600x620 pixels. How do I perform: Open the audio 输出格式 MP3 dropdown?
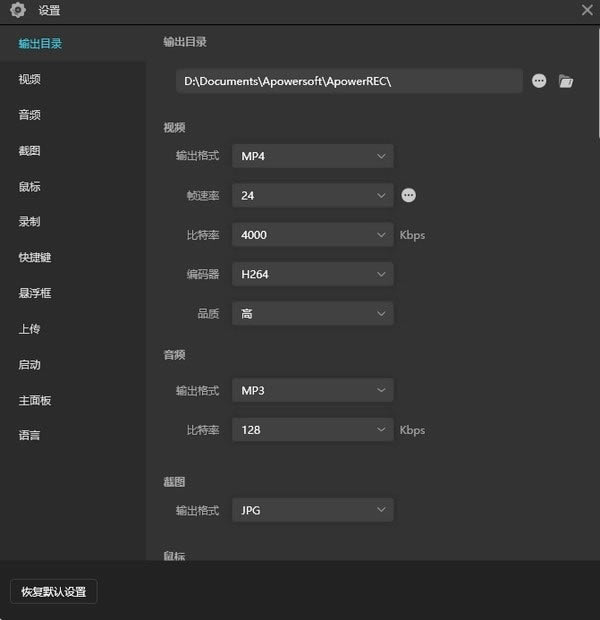[312, 390]
